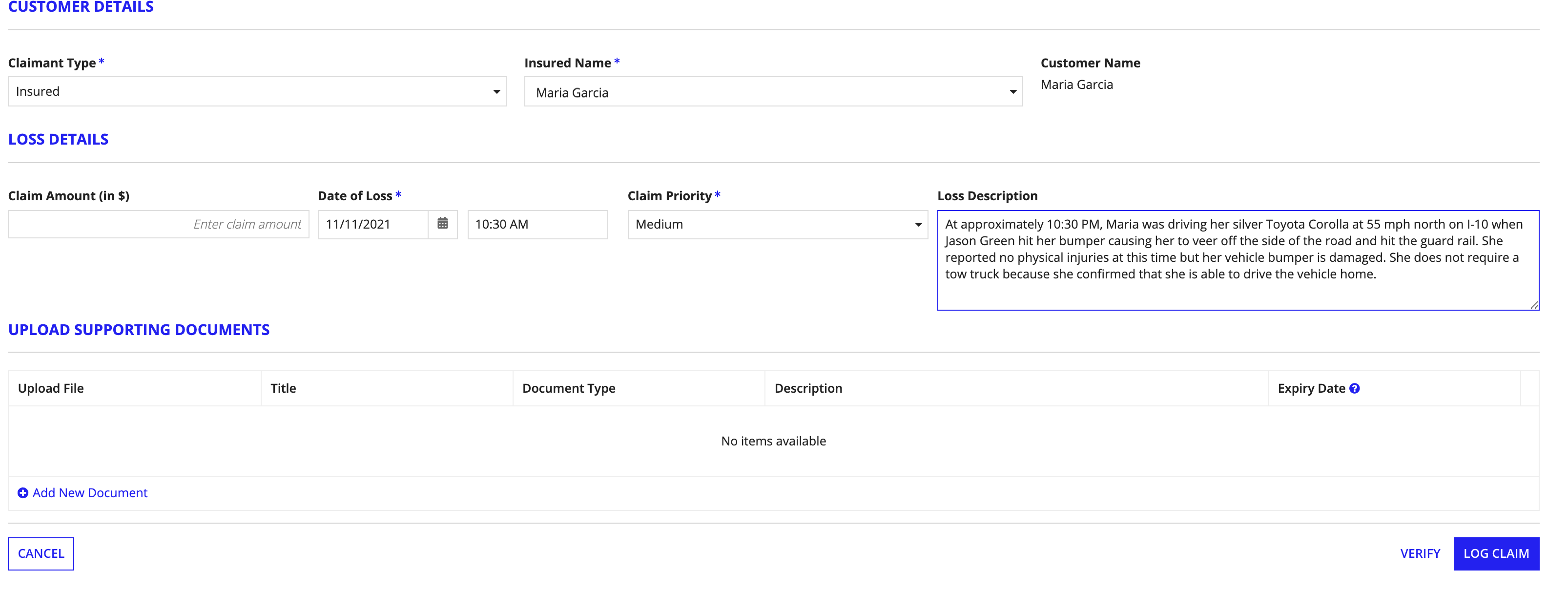This screenshot has height=592, width=1568.
Task: Click the plus icon beside Add New Document
Action: coord(22,493)
